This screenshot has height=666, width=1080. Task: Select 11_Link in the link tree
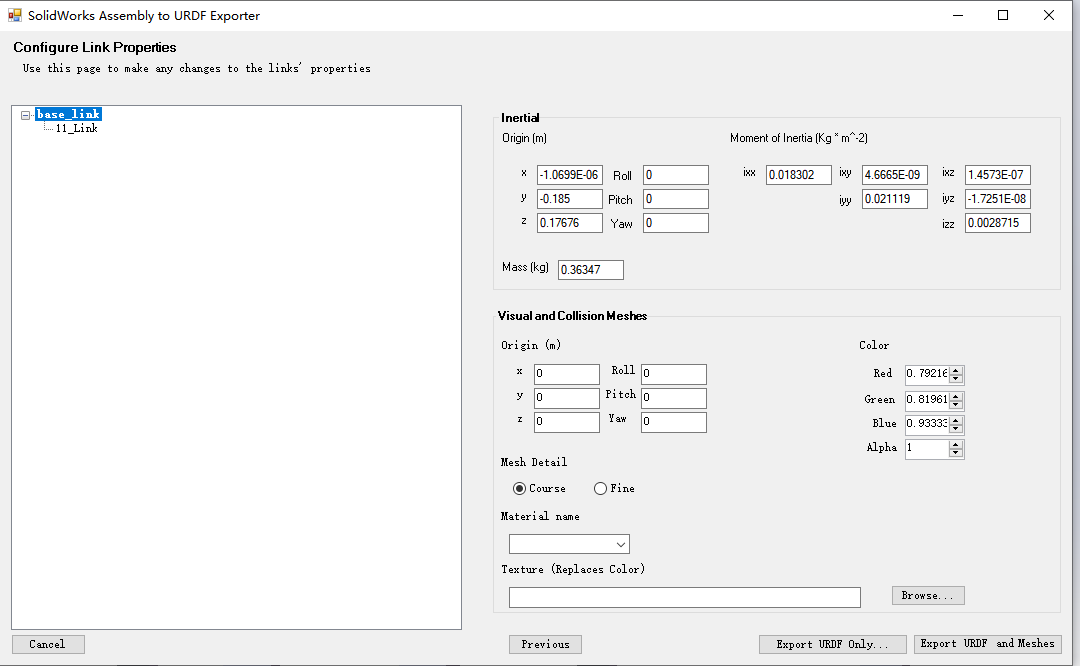point(77,128)
